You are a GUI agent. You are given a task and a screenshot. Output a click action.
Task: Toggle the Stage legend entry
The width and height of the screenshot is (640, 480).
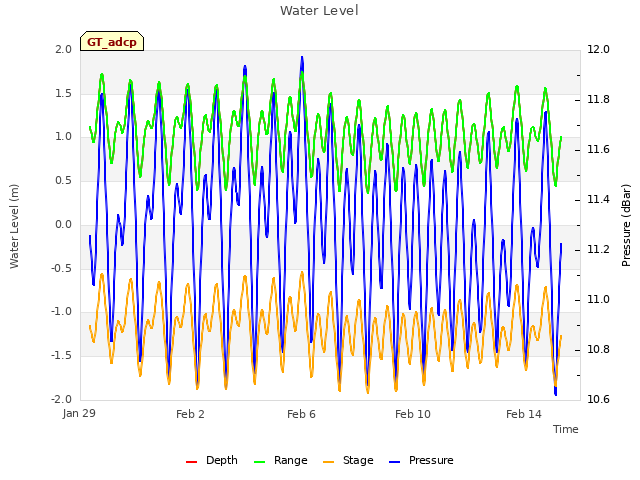tap(348, 460)
